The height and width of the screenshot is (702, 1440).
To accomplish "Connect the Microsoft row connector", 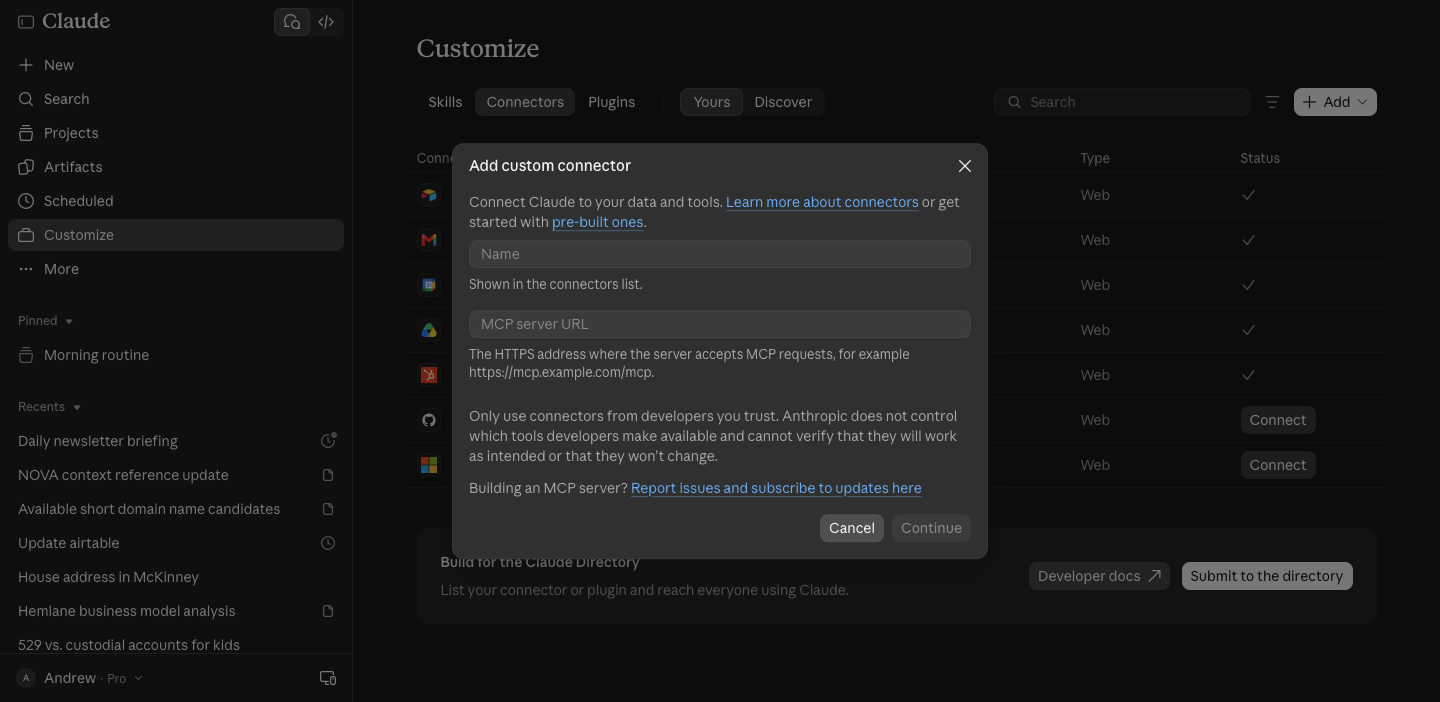I will click(1277, 465).
